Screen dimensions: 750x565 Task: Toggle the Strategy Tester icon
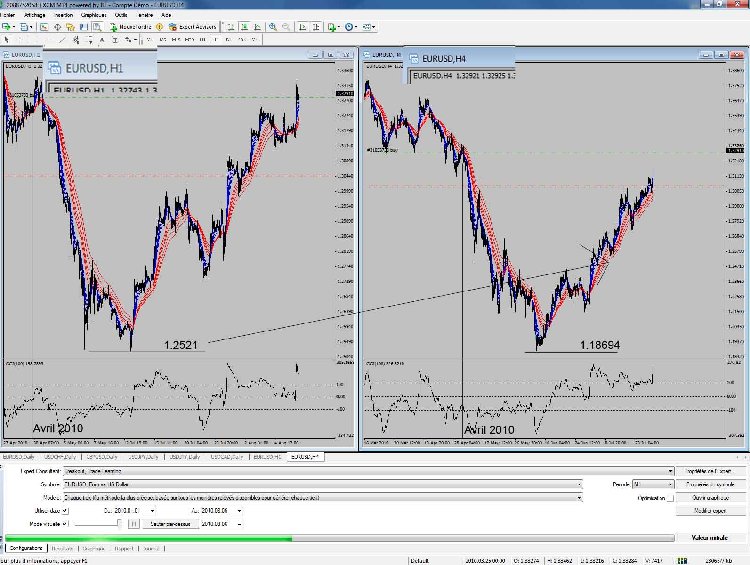click(97, 27)
